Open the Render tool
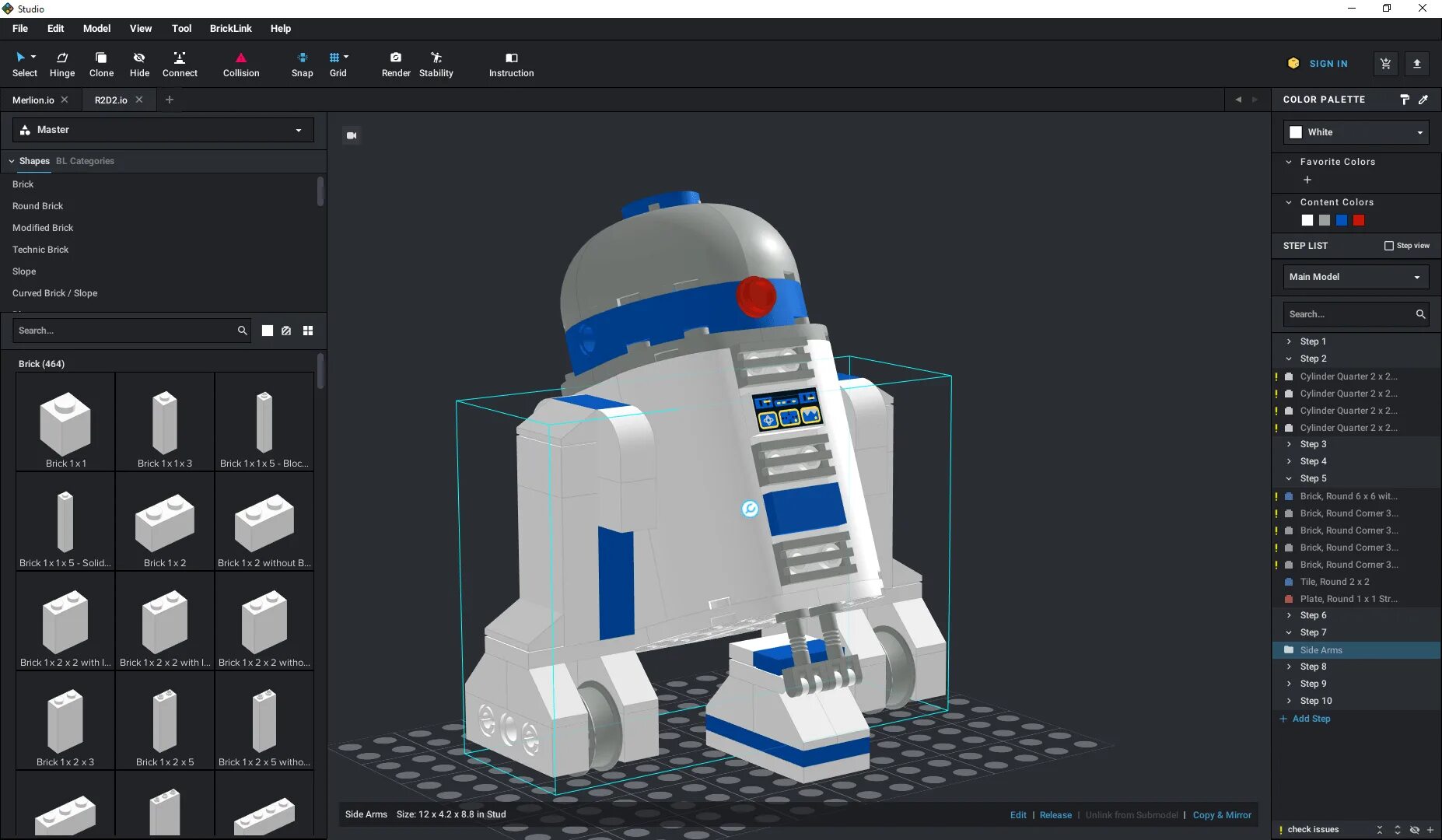Image resolution: width=1442 pixels, height=840 pixels. pyautogui.click(x=396, y=65)
